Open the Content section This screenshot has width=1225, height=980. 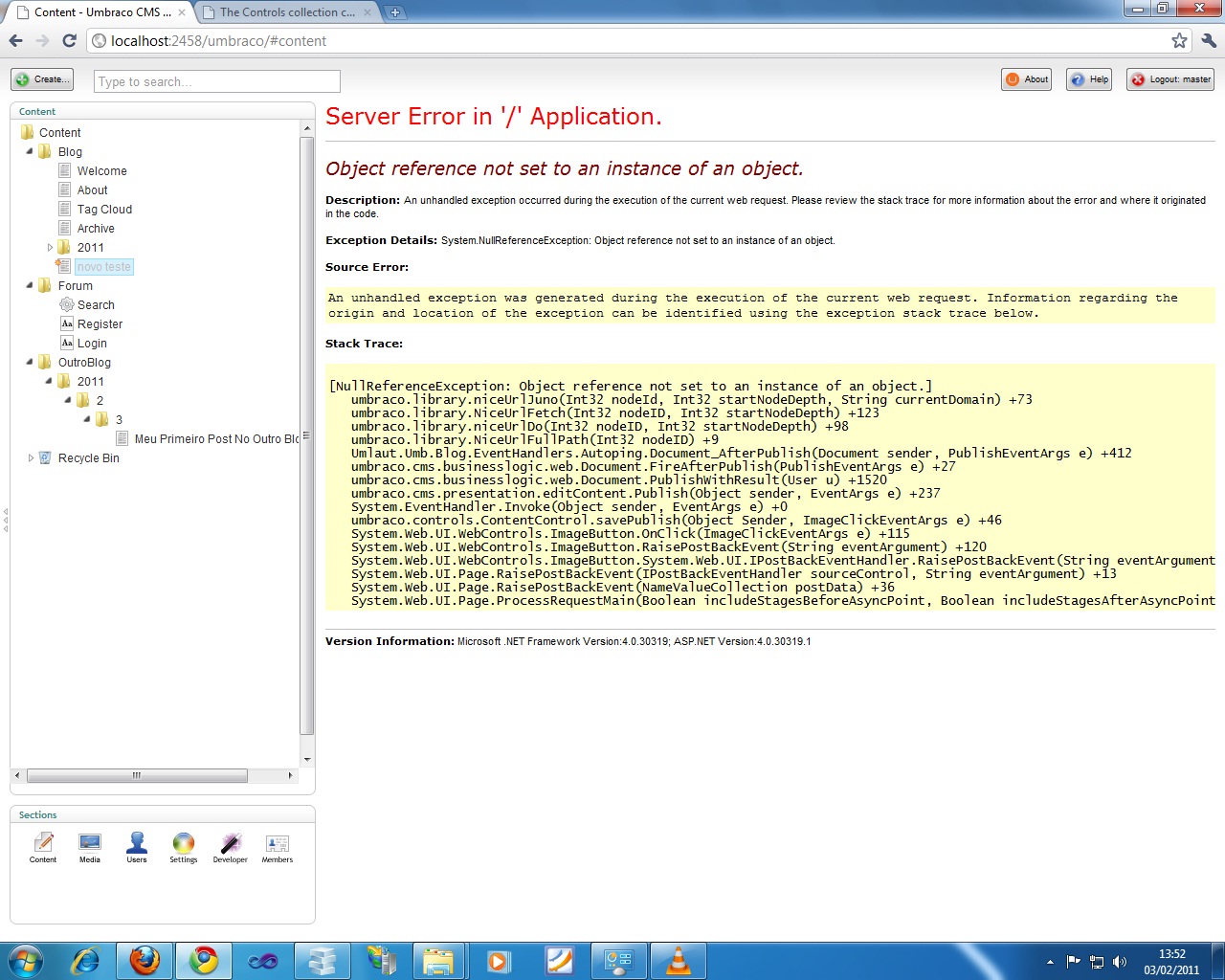43,848
